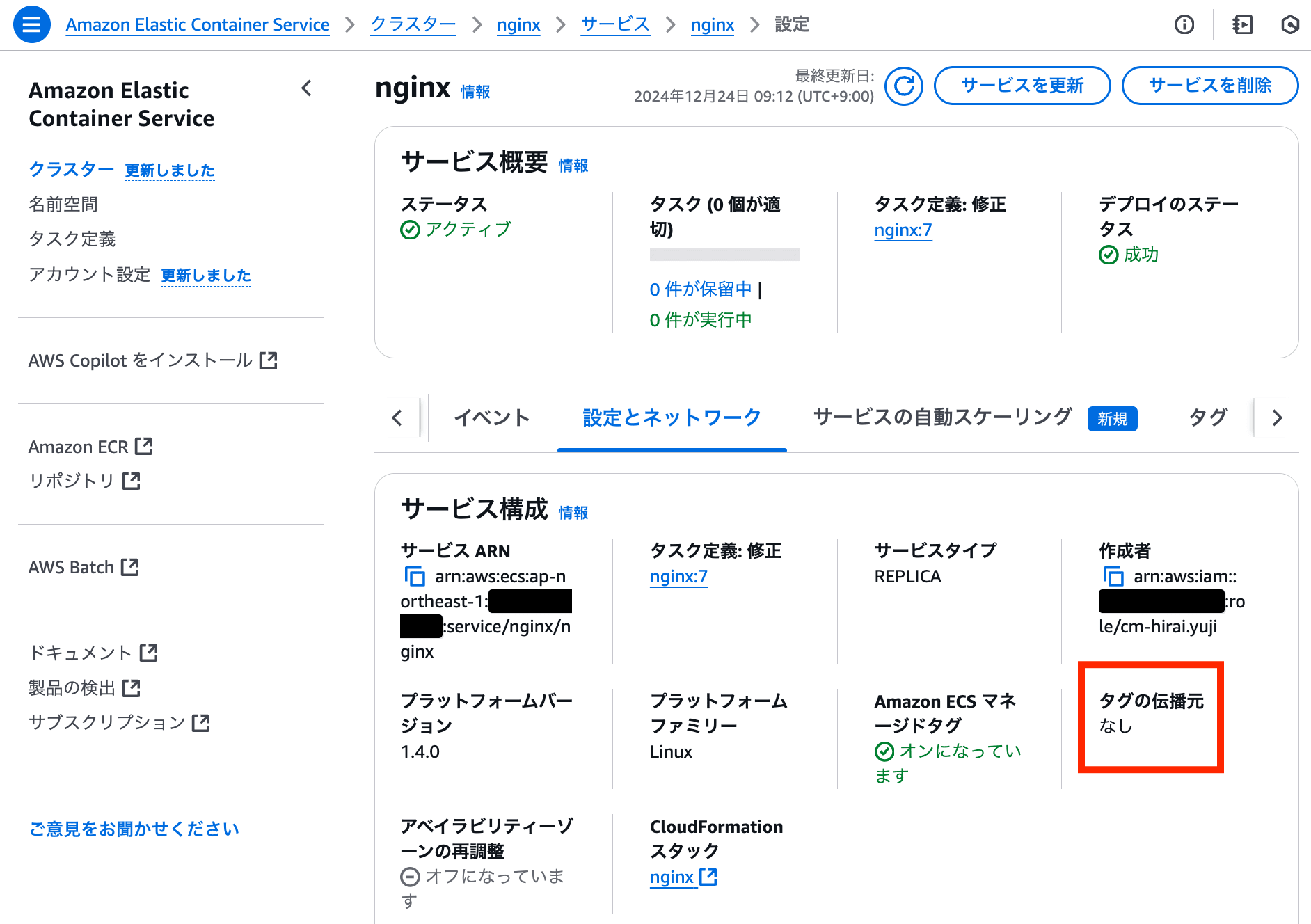Open the nginx CloudFormation stack link
Screen dimensions: 1311x924
tap(672, 877)
